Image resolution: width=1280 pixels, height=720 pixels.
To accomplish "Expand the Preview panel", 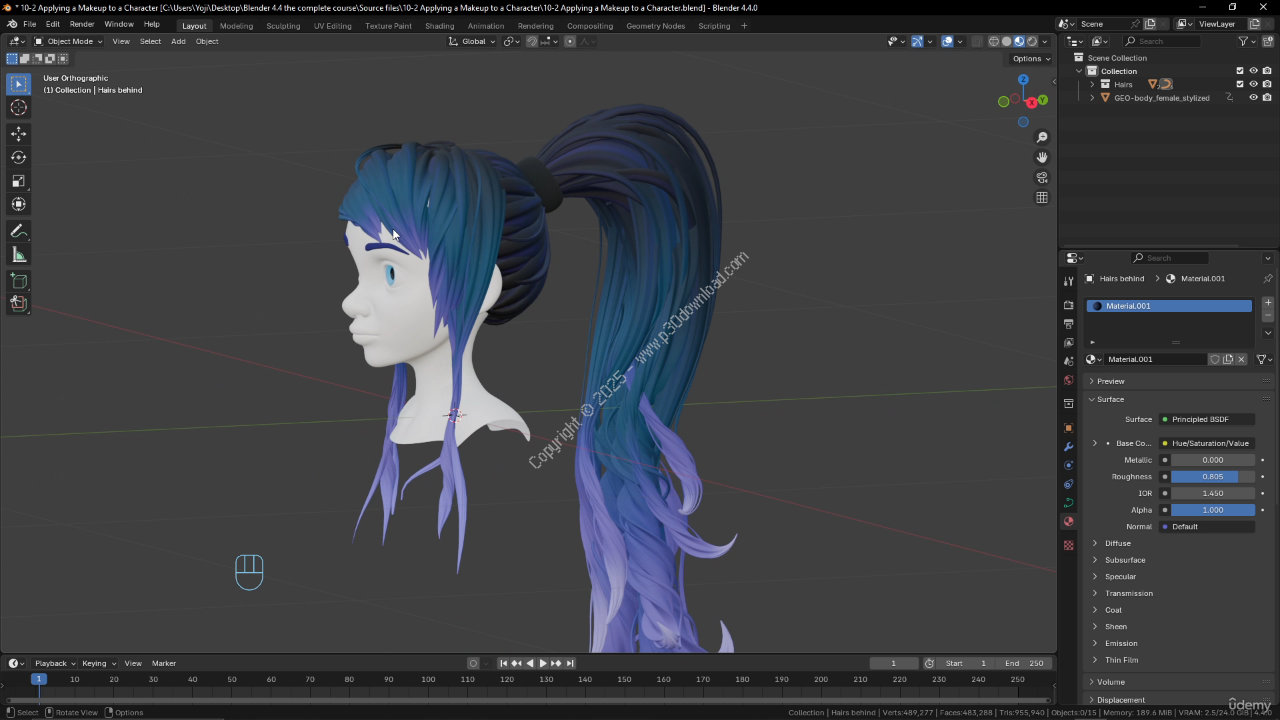I will click(1178, 381).
